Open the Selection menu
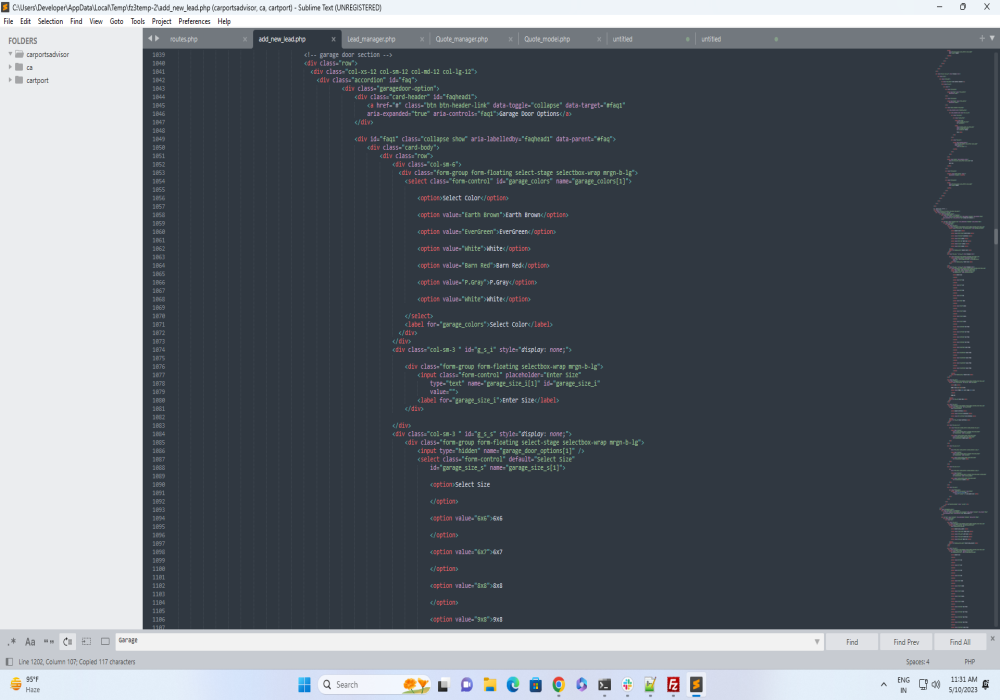This screenshot has width=1000, height=700. click(50, 21)
